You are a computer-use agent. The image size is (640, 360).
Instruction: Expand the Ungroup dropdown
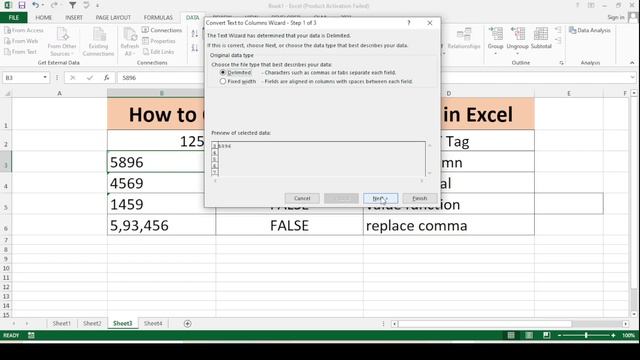click(517, 53)
